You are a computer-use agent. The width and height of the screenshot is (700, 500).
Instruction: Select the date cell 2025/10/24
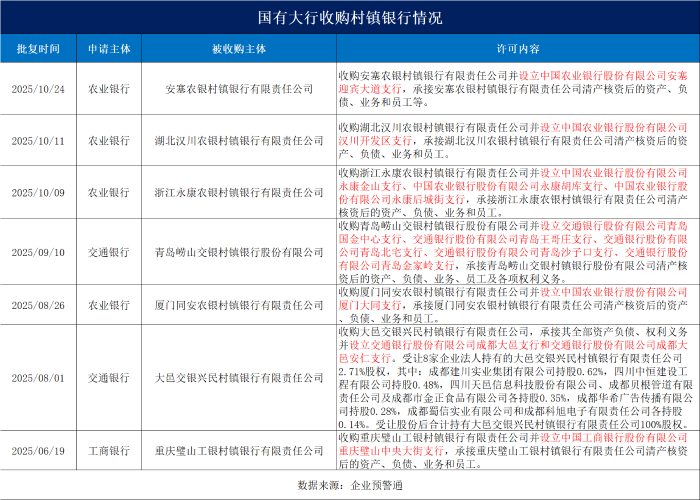tap(38, 89)
